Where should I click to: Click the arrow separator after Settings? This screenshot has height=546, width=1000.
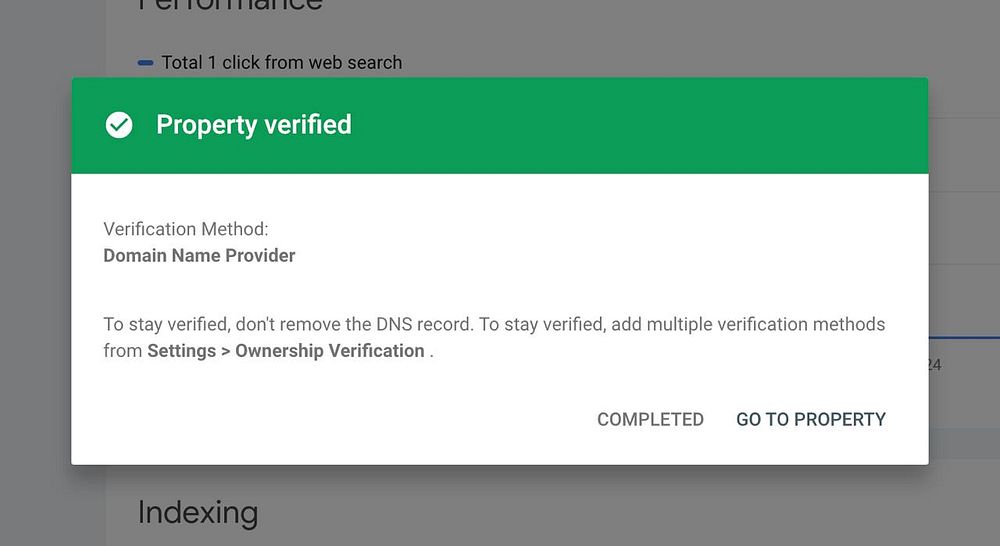coord(225,351)
